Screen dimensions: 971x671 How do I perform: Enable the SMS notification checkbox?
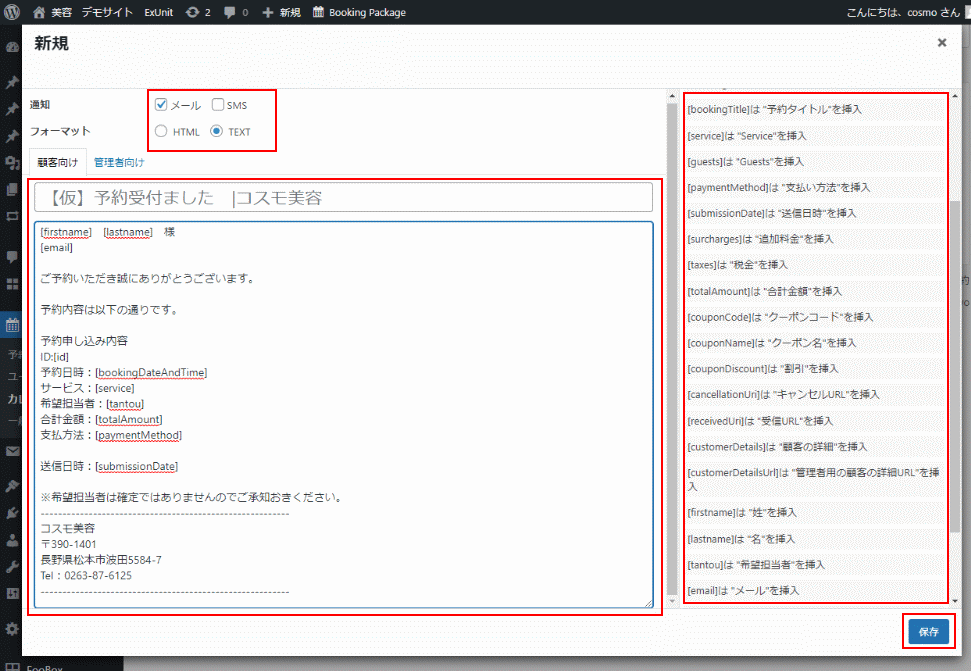(218, 105)
